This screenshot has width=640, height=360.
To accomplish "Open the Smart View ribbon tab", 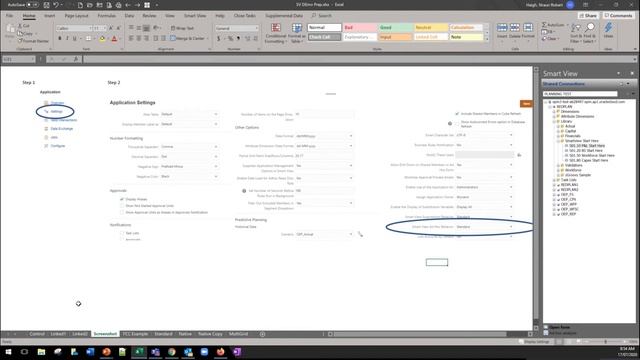I will click(195, 16).
